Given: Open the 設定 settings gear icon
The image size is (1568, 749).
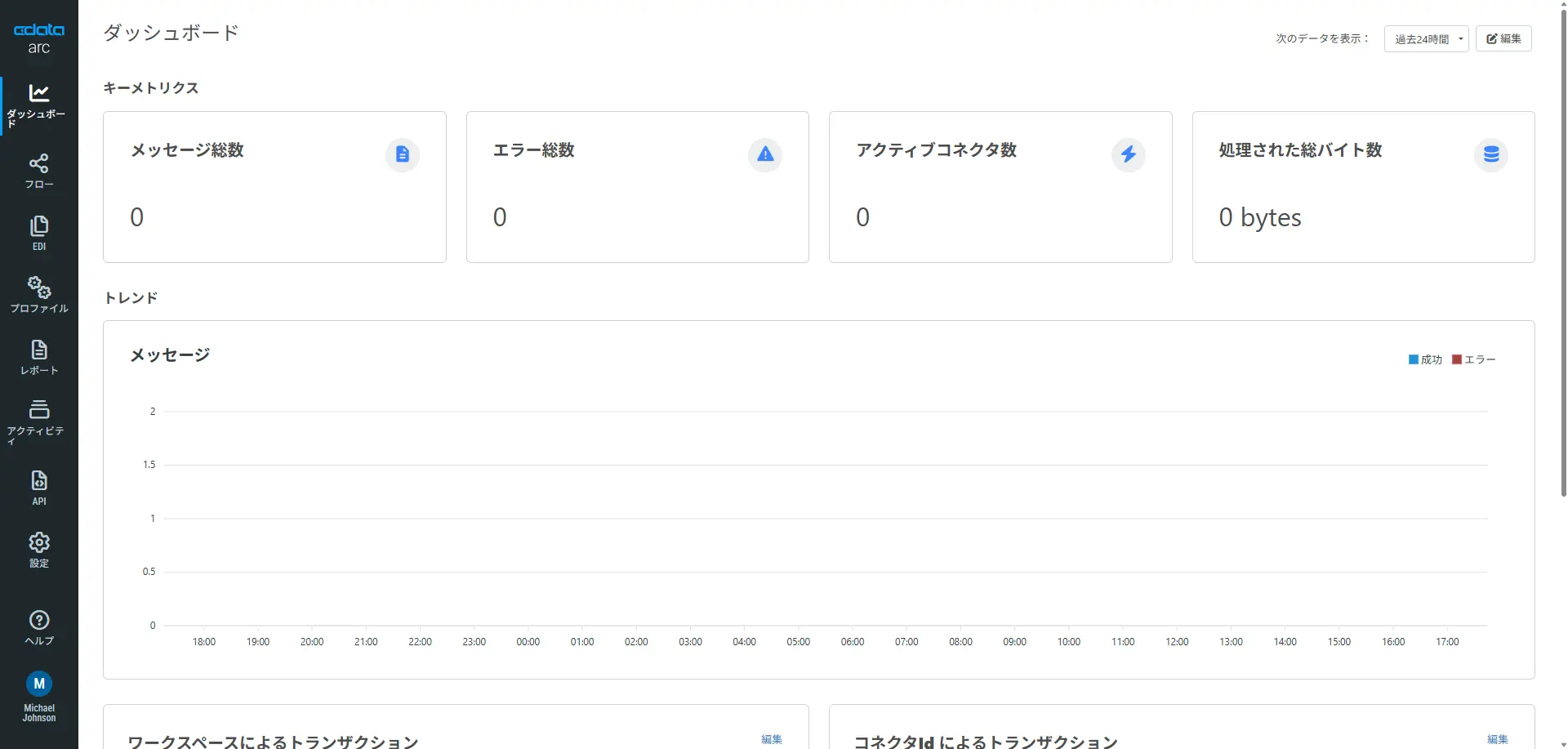Looking at the screenshot, I should [x=39, y=542].
